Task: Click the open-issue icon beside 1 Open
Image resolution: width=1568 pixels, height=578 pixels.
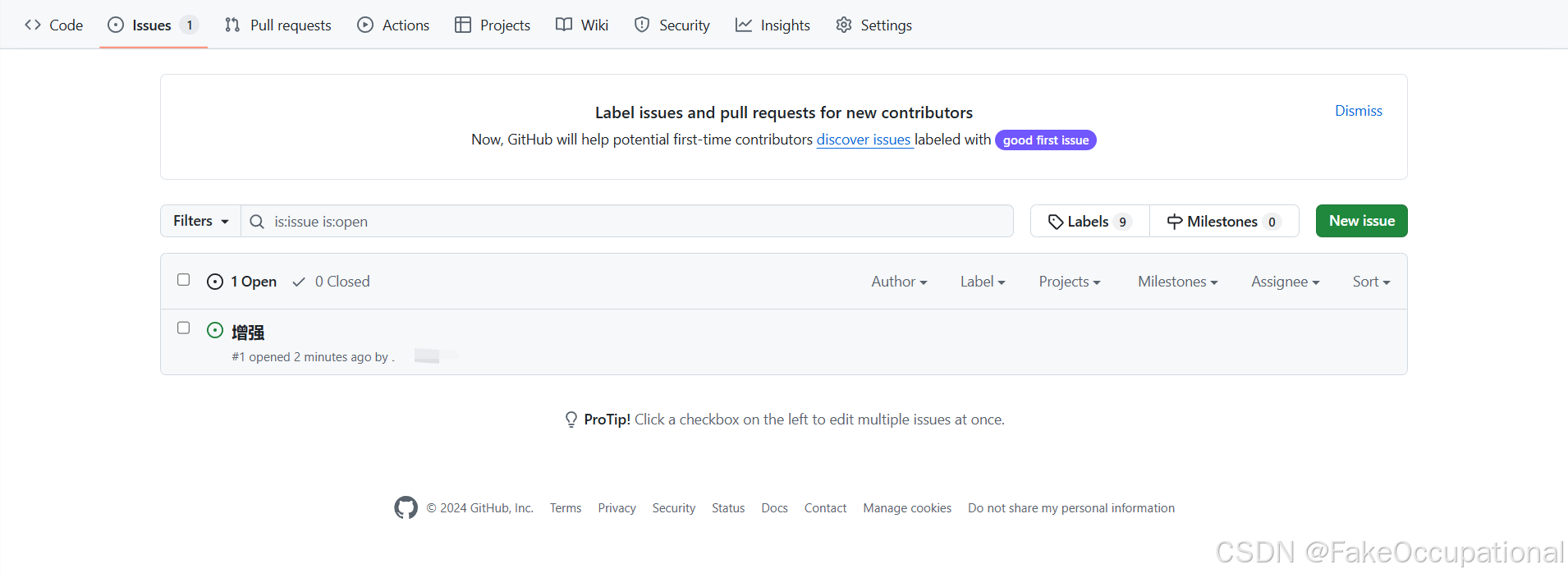Action: click(x=215, y=282)
